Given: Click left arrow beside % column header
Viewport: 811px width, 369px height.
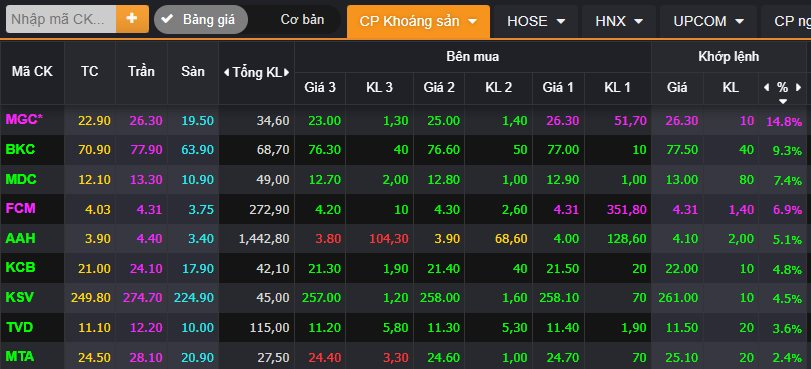Looking at the screenshot, I should point(767,87).
